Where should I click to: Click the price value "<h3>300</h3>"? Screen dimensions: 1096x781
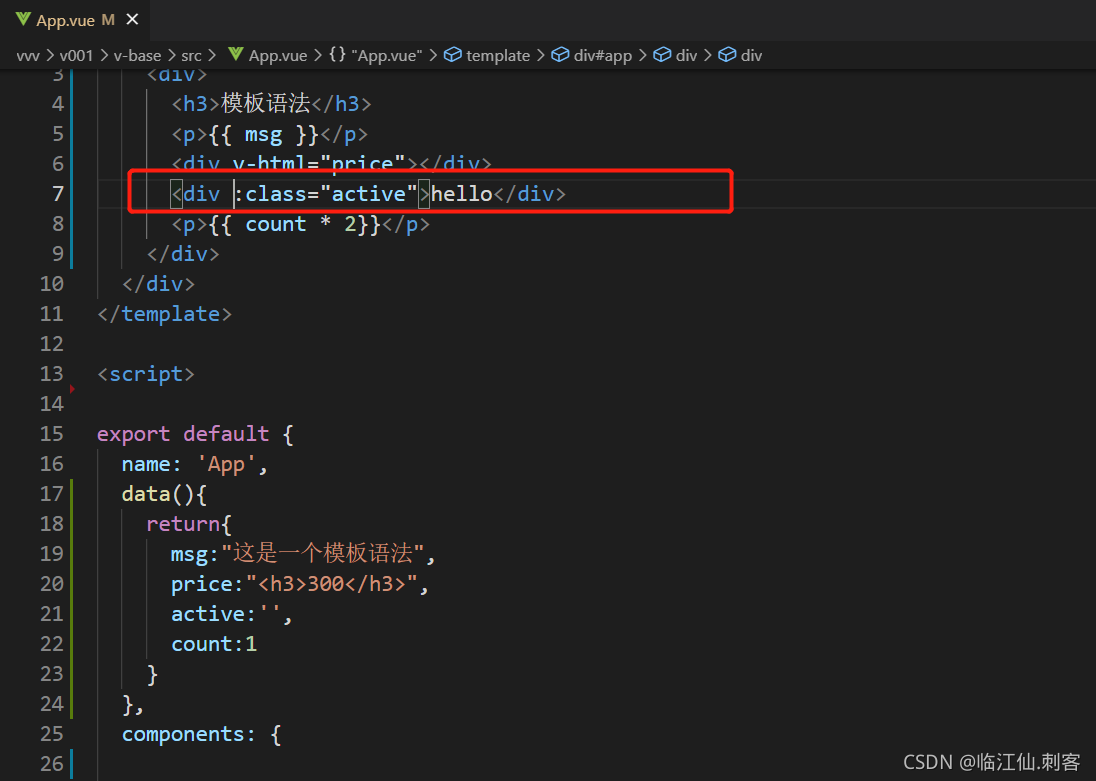click(332, 584)
